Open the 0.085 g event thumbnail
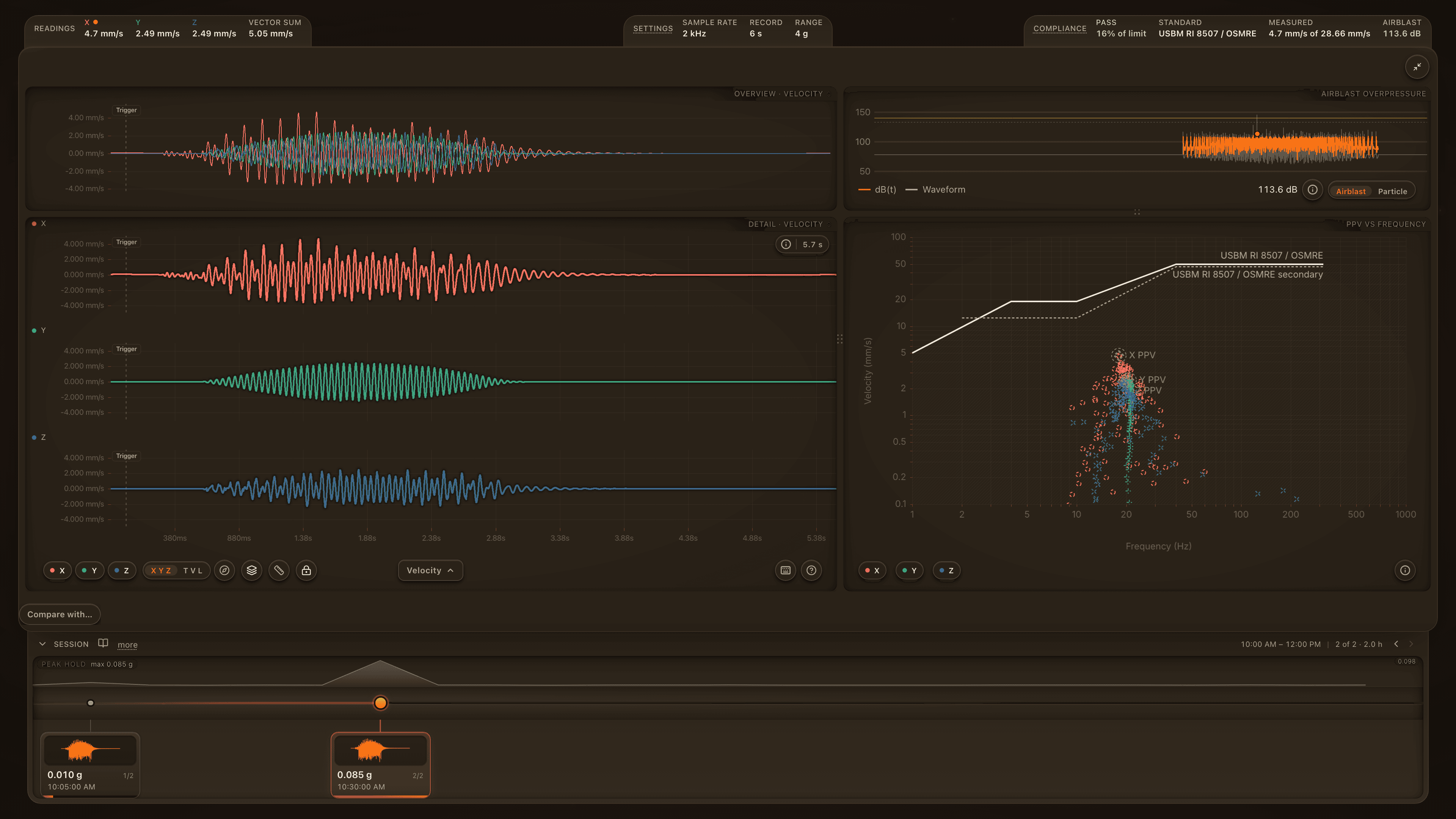 click(x=380, y=765)
